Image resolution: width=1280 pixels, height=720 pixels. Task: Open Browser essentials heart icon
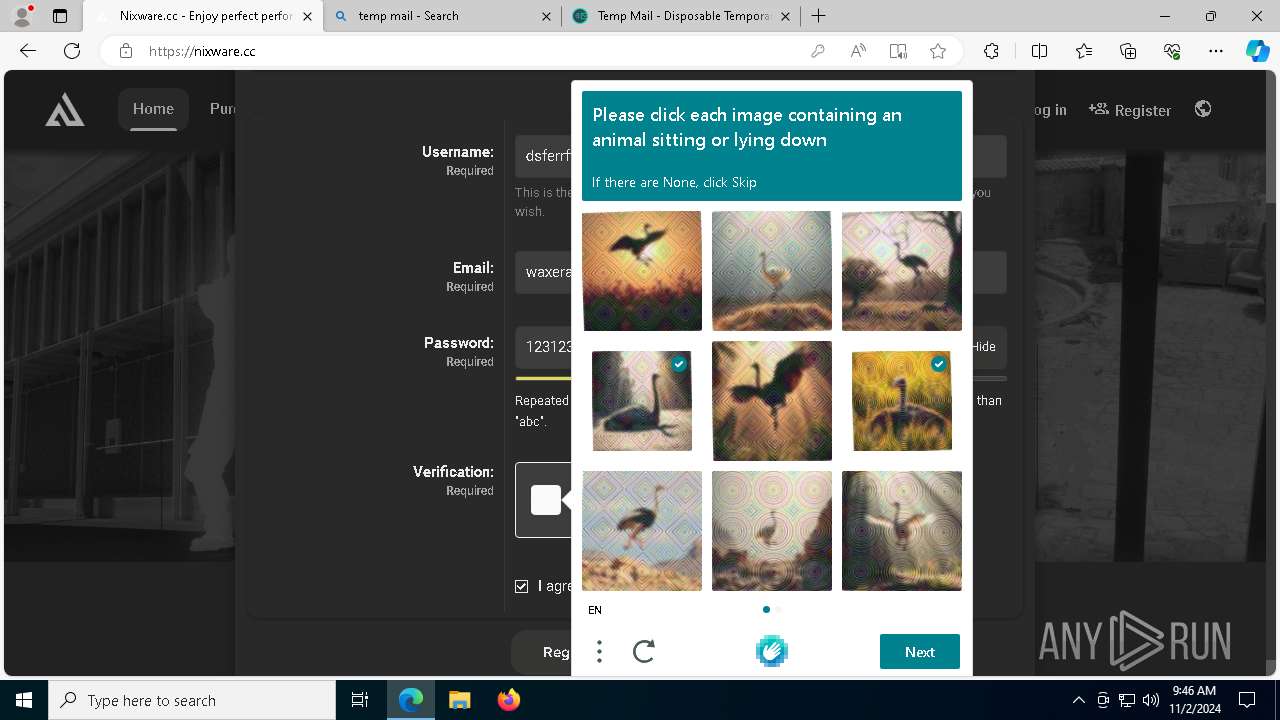click(1172, 51)
